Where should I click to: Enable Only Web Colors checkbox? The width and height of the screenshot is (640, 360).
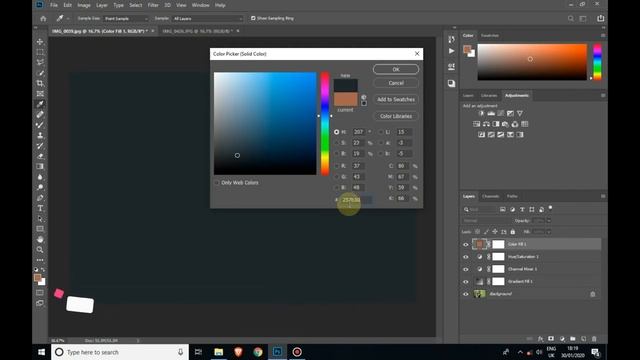pyautogui.click(x=217, y=182)
